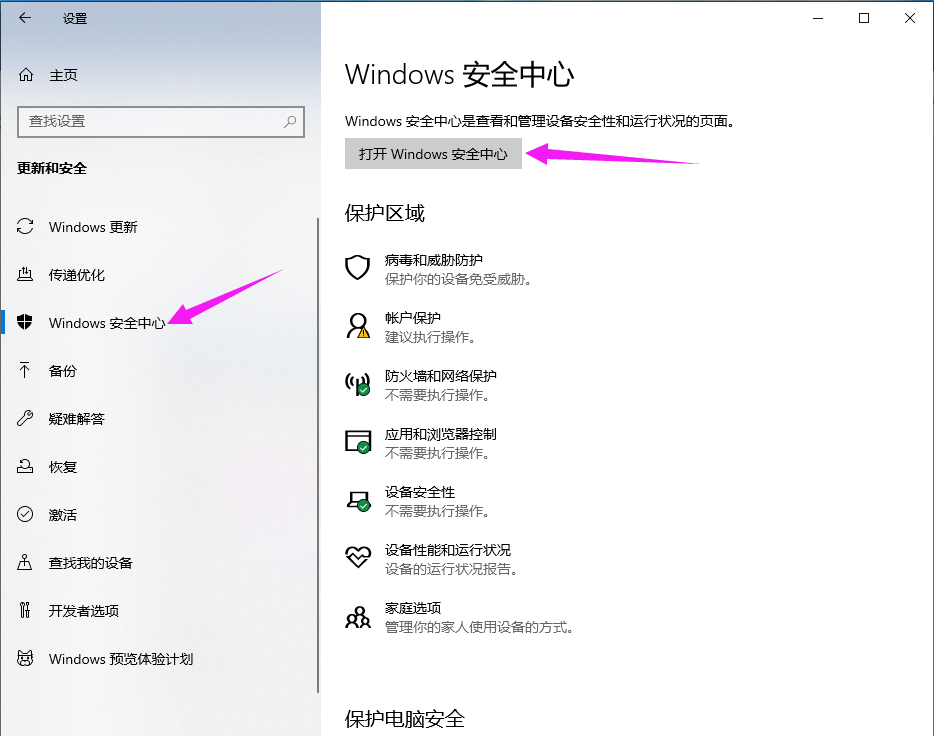
Task: Click the 更新和安全 section label
Action: [52, 169]
